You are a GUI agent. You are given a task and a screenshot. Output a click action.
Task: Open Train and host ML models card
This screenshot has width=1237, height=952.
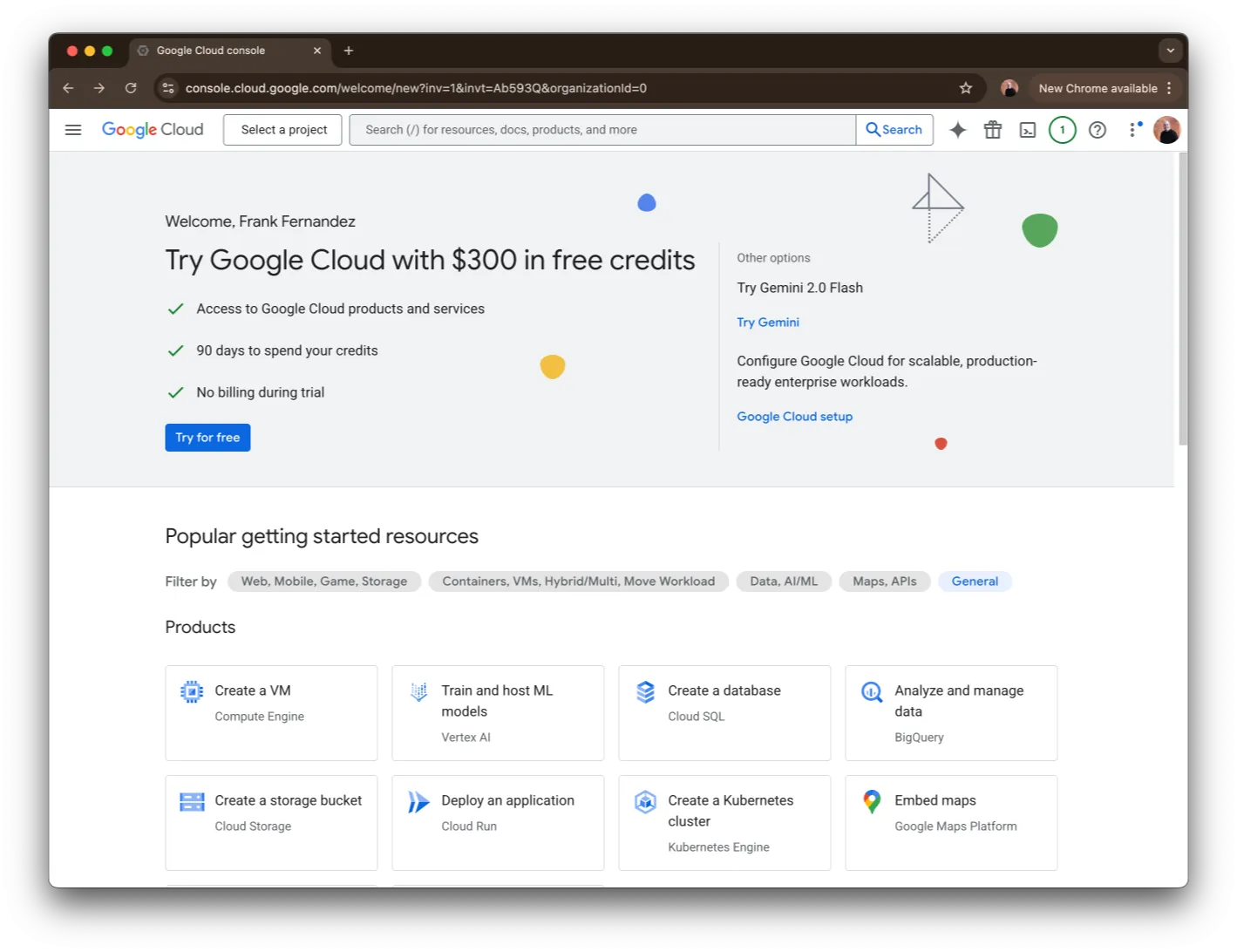(498, 713)
